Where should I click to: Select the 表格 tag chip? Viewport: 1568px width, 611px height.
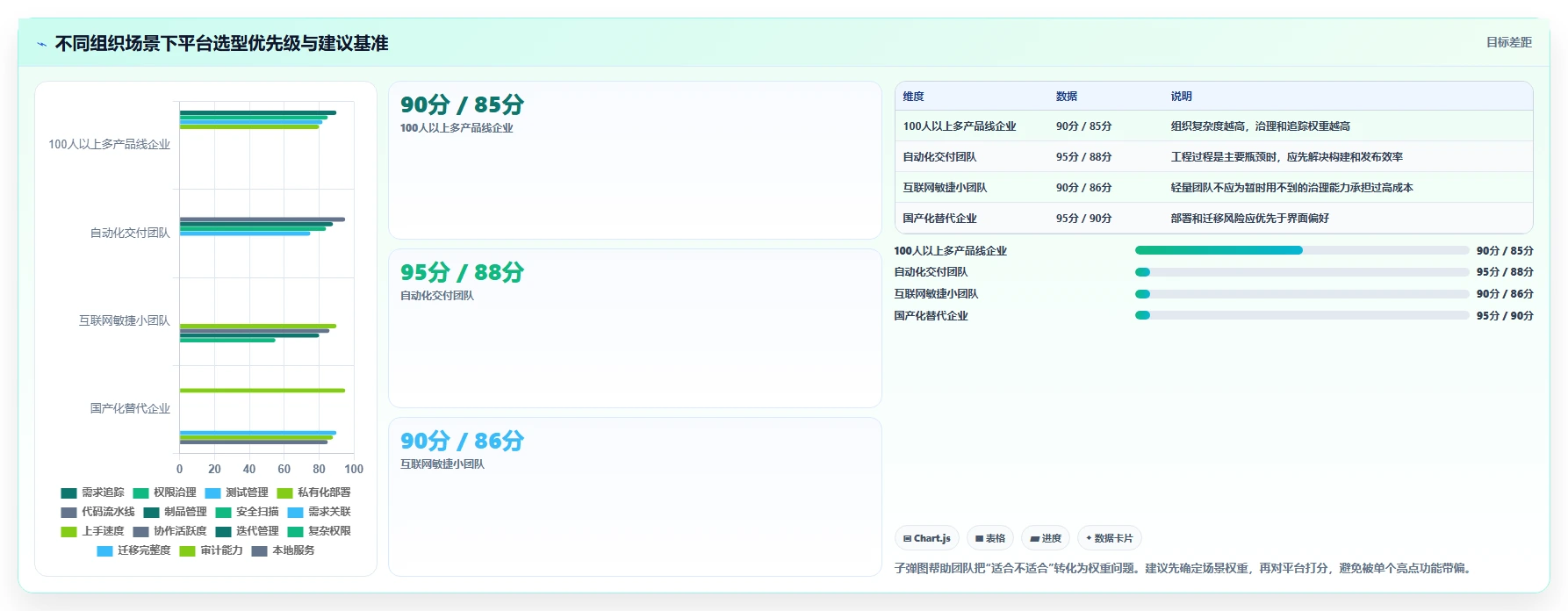(x=990, y=538)
